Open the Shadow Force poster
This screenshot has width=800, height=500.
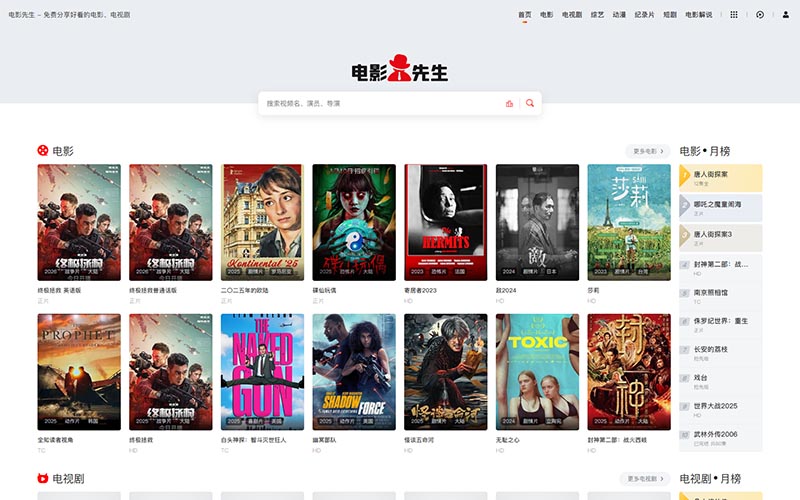point(354,372)
